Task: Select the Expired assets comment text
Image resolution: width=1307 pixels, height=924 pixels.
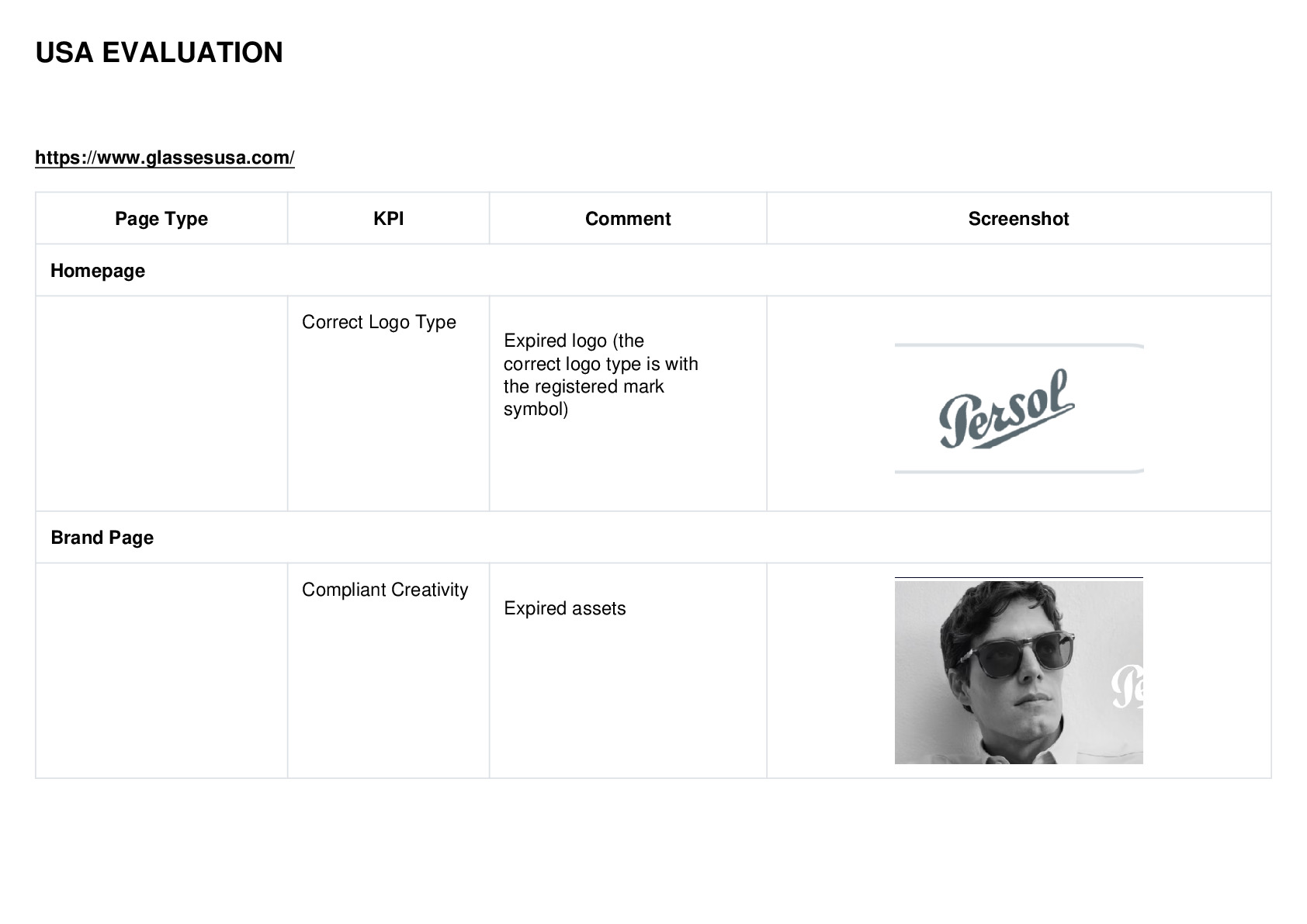Action: pyautogui.click(x=564, y=608)
